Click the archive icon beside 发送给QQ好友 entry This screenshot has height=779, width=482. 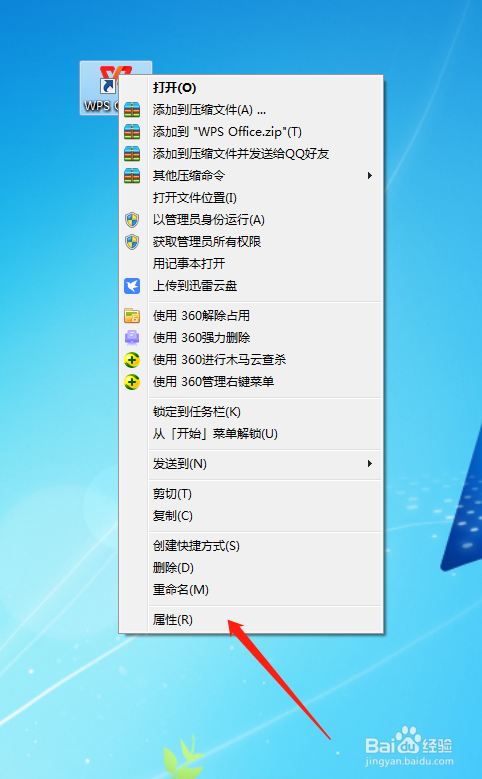(132, 154)
